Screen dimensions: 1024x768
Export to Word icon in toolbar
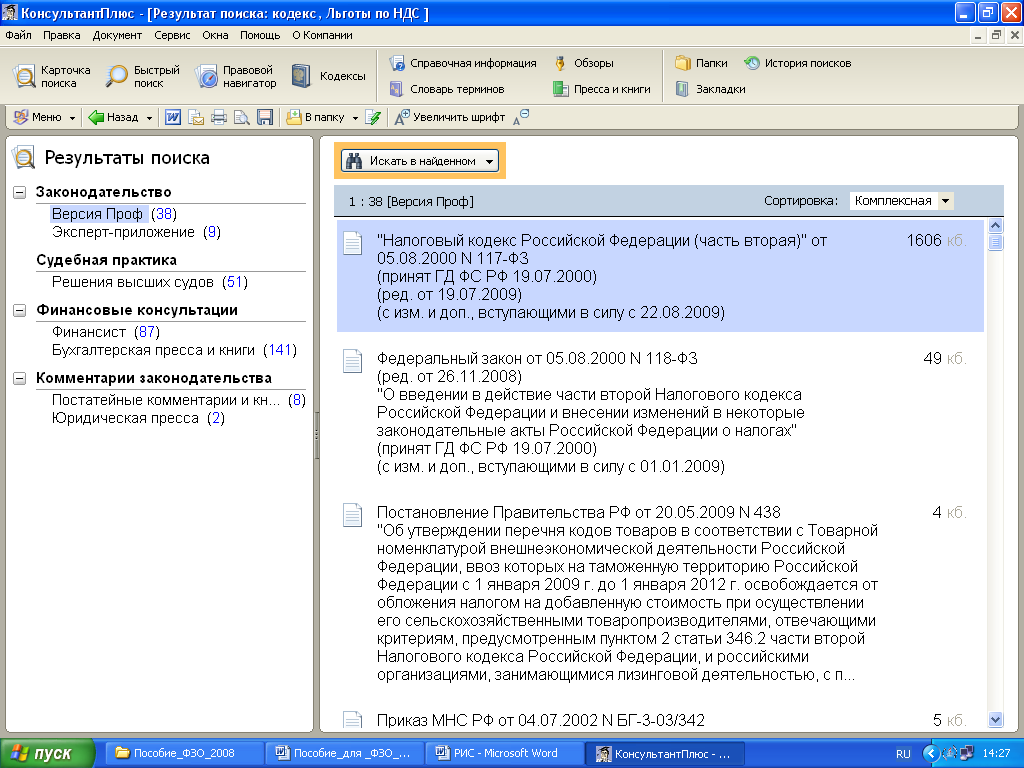click(x=172, y=118)
